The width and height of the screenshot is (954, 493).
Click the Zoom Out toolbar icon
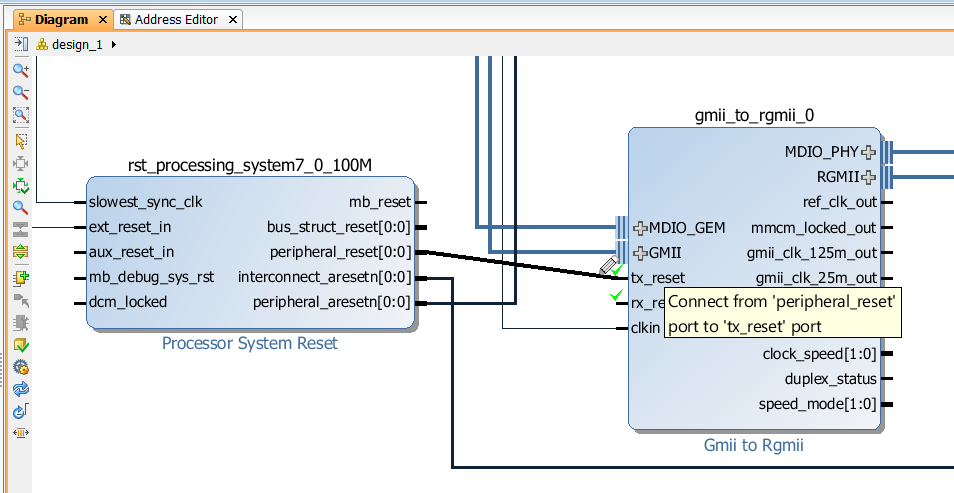(x=21, y=93)
